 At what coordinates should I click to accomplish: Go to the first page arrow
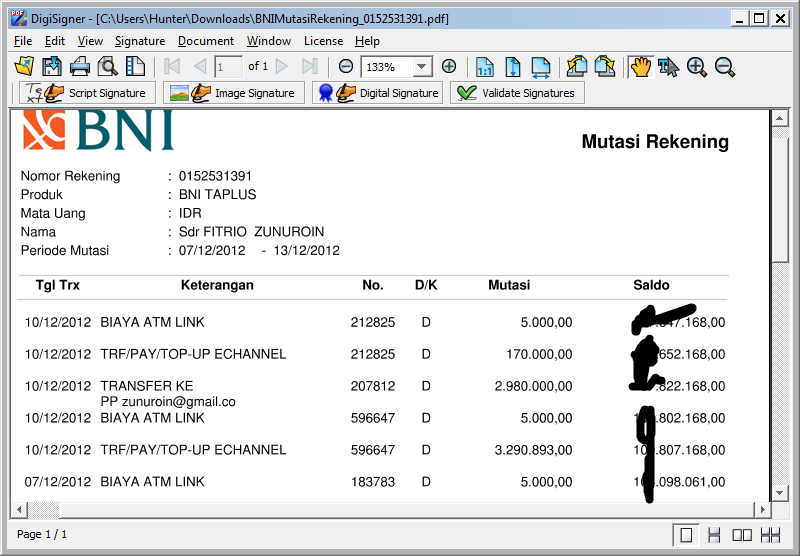tap(172, 66)
